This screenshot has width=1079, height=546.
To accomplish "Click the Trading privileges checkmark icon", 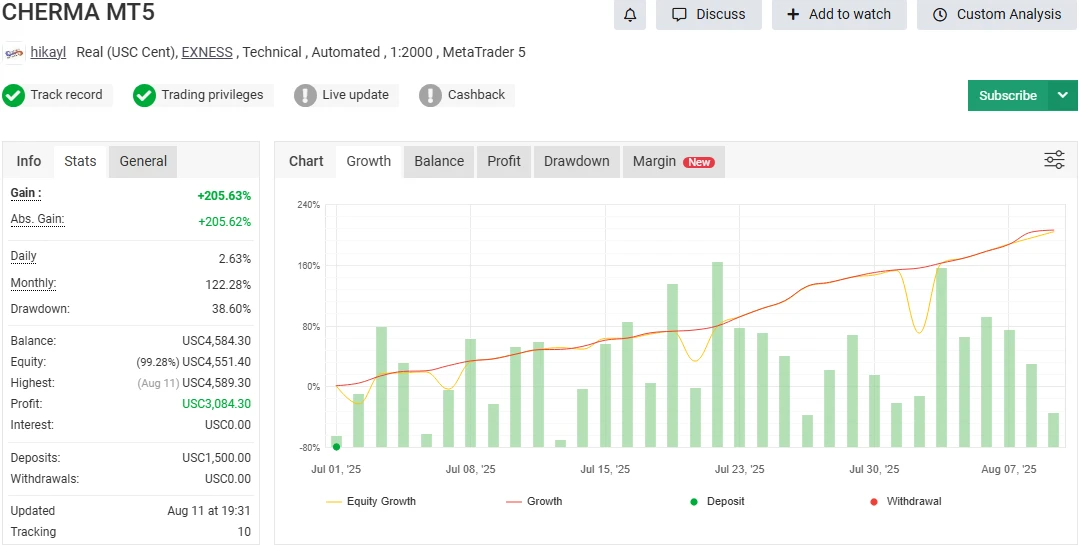I will [x=145, y=95].
